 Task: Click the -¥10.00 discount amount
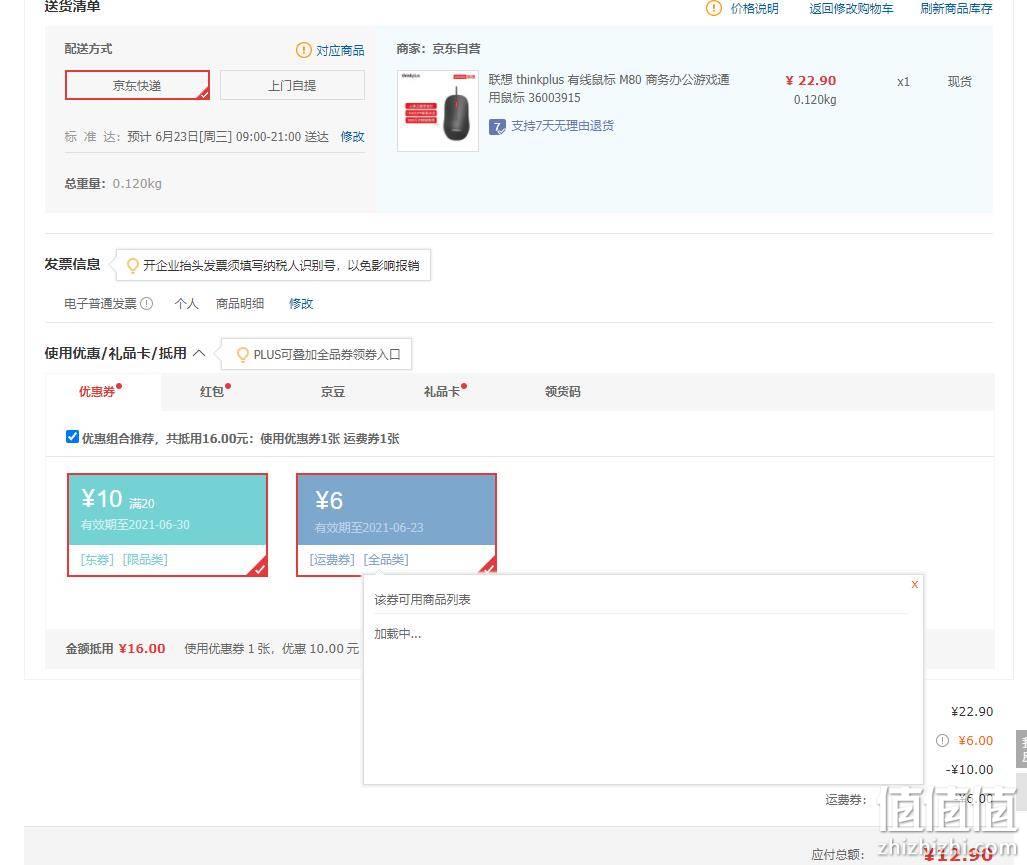tap(969, 769)
